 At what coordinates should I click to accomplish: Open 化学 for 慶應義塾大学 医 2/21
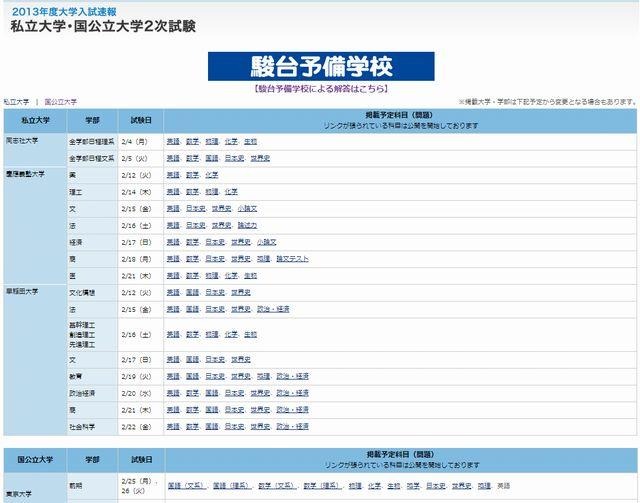coord(231,276)
